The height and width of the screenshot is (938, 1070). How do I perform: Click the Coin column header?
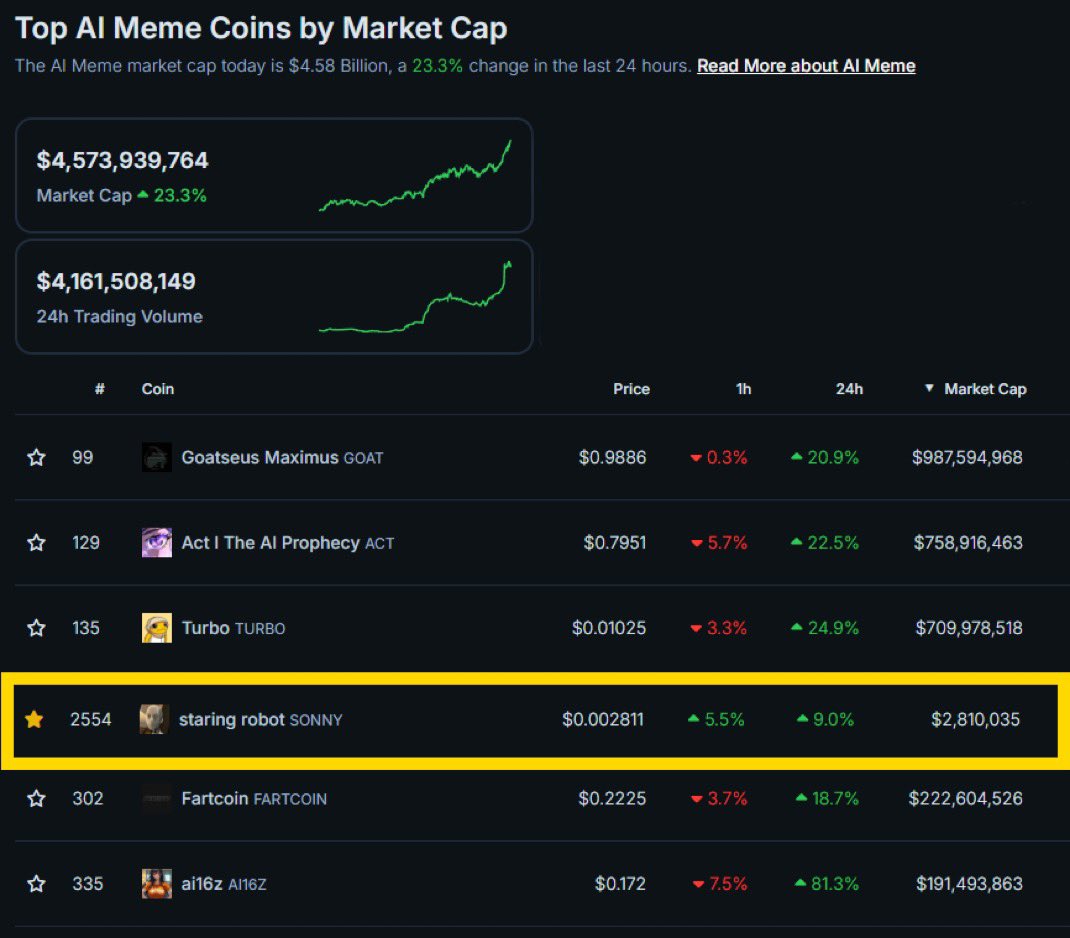coord(157,389)
